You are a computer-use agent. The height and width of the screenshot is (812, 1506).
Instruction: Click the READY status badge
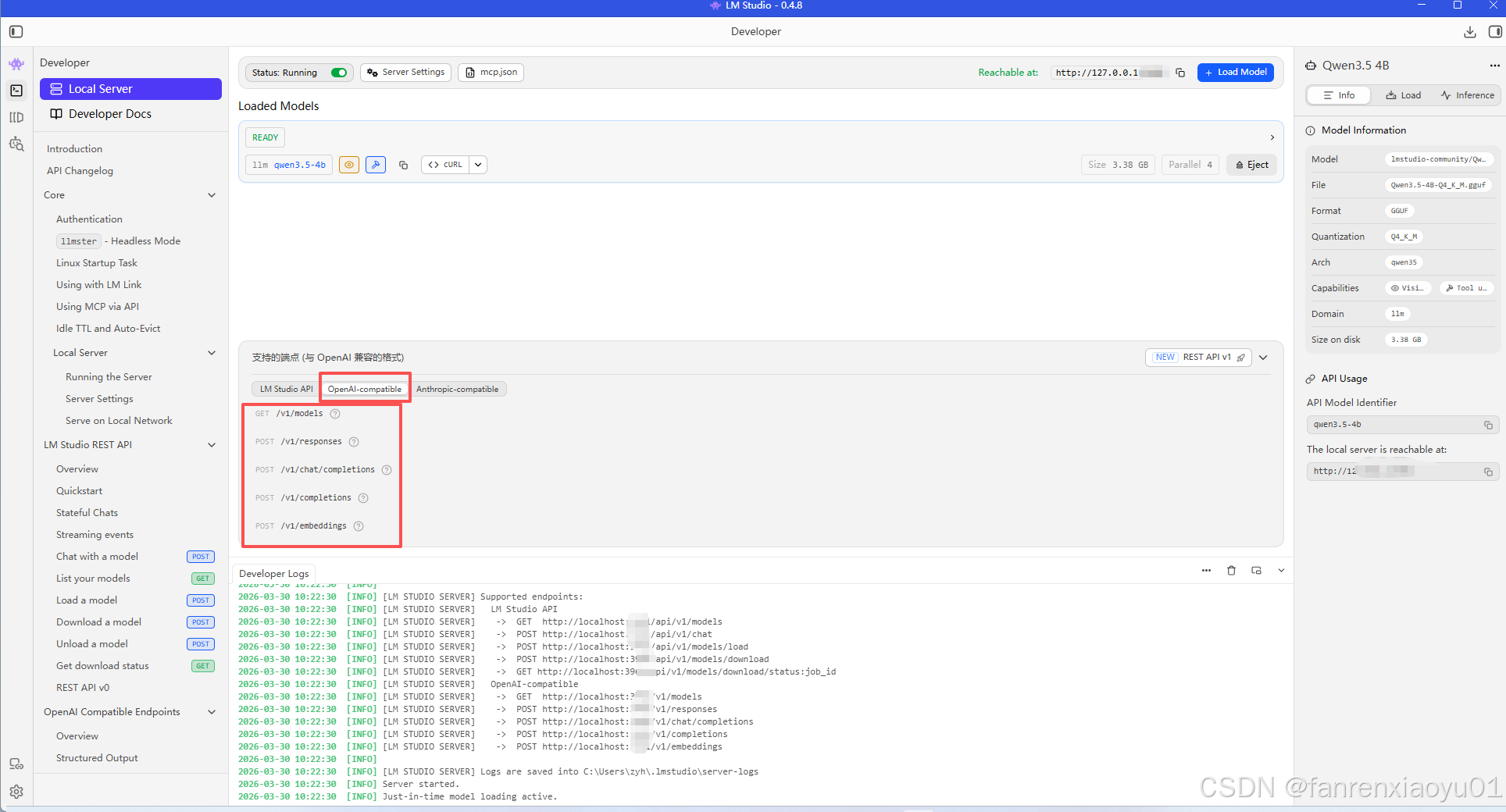(x=265, y=137)
